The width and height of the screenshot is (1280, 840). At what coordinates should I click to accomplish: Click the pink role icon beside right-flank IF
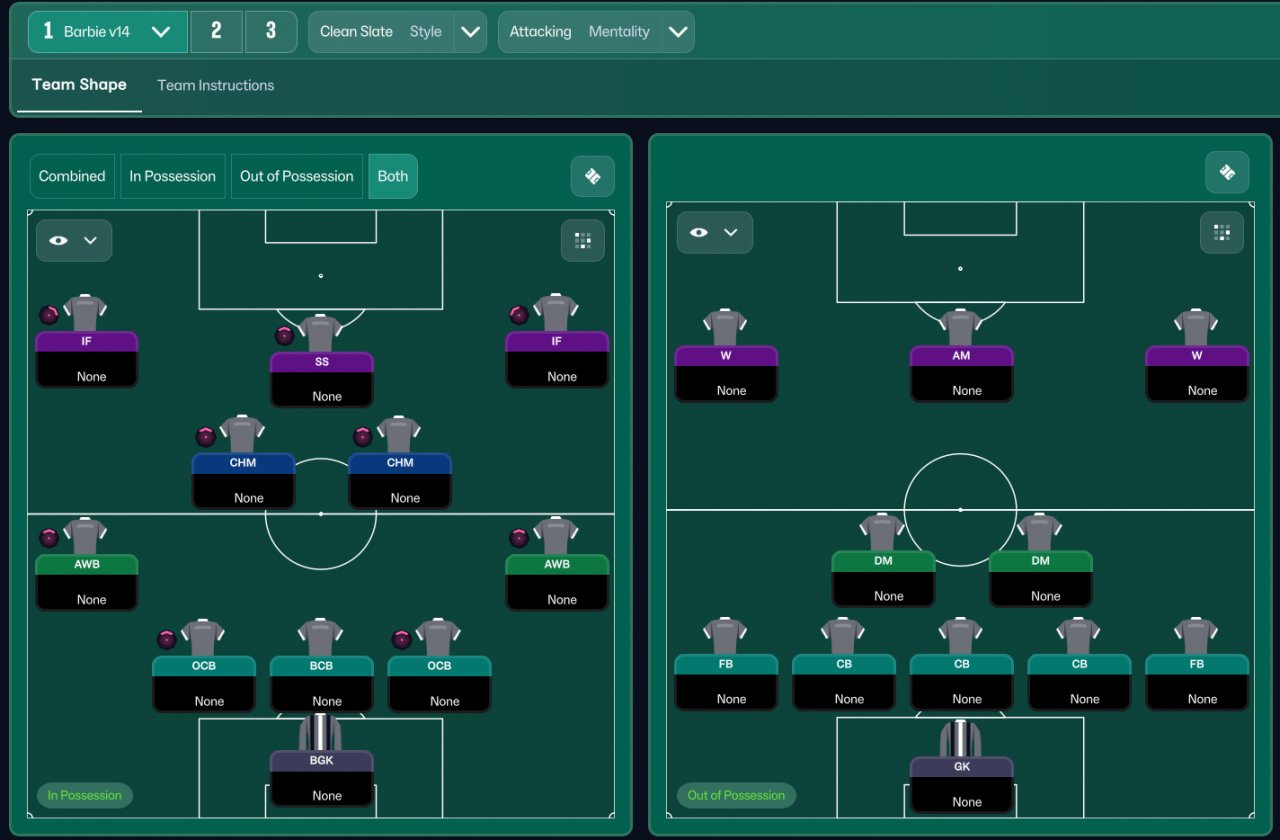(519, 315)
